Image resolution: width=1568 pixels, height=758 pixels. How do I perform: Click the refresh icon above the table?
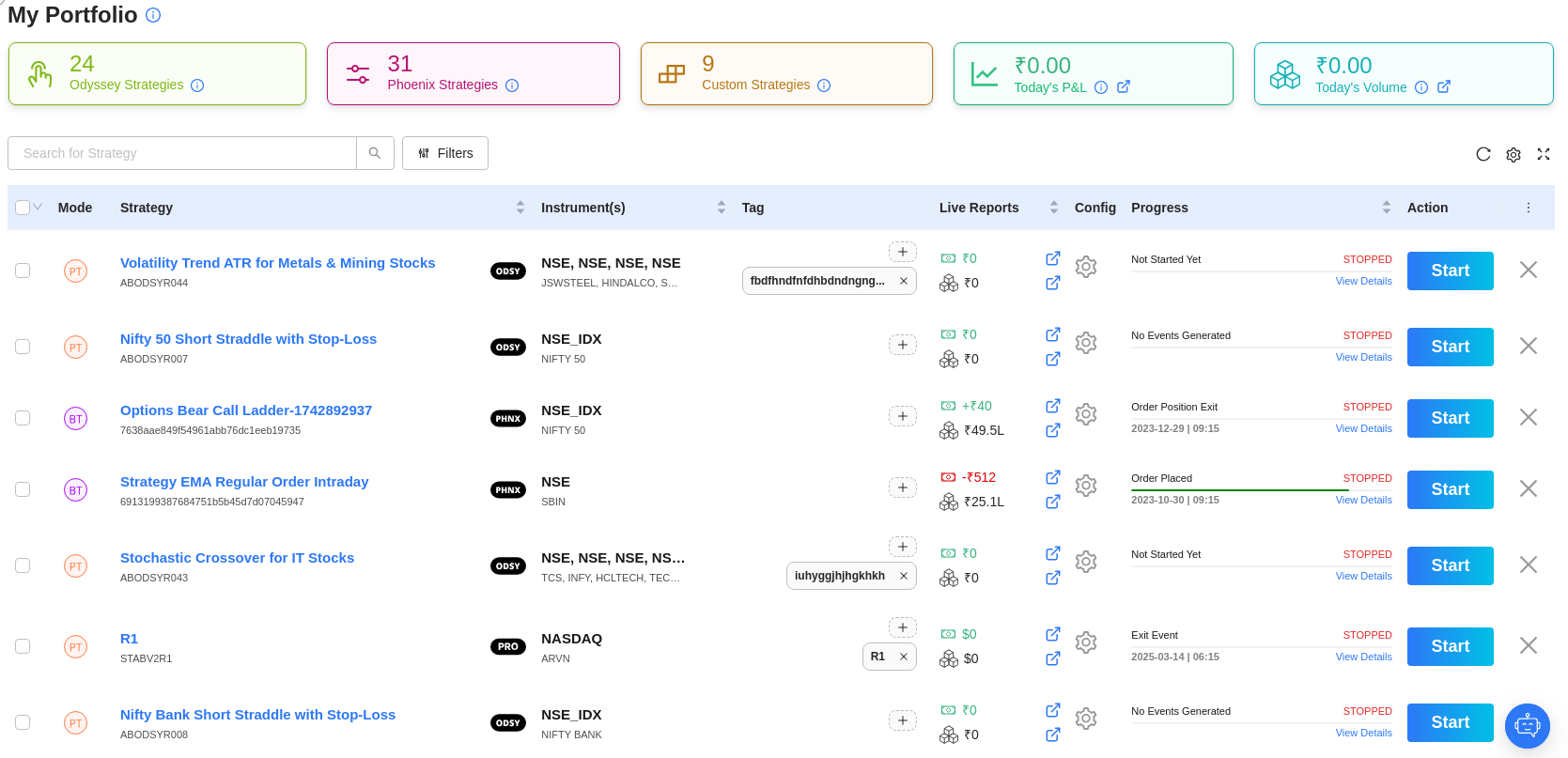(1483, 154)
